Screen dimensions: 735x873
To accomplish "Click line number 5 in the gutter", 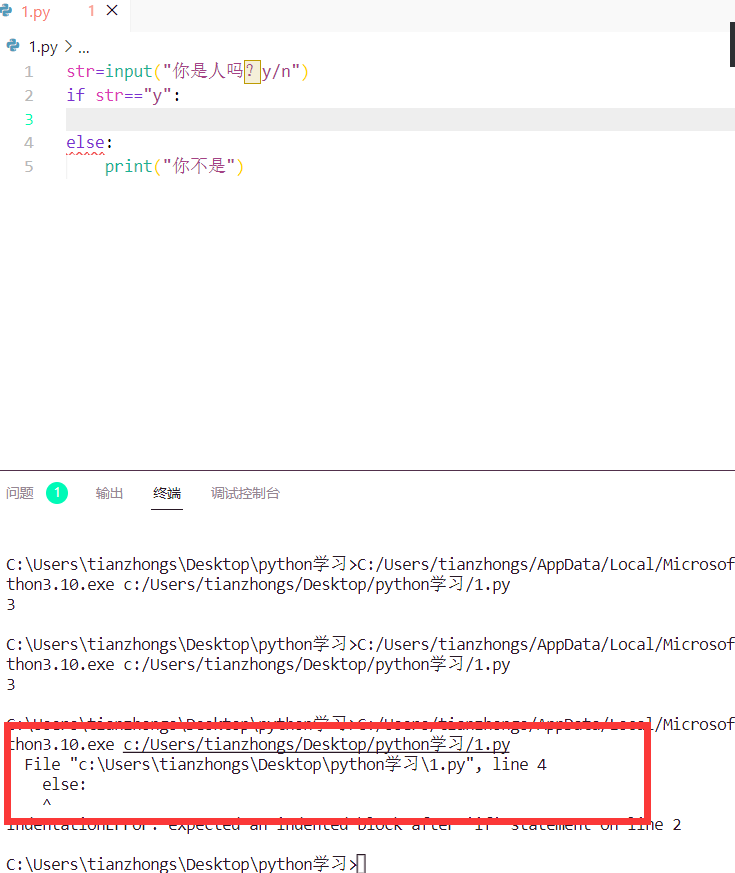I will click(29, 166).
